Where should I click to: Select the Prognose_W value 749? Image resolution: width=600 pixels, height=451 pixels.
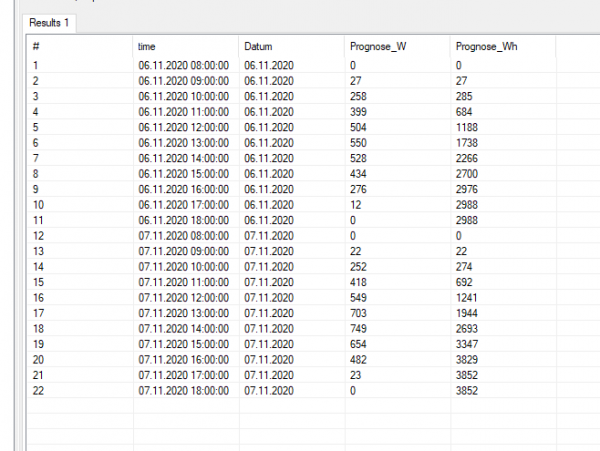click(360, 327)
